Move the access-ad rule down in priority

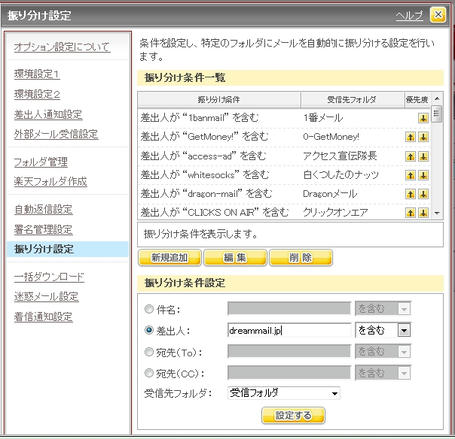(x=423, y=156)
